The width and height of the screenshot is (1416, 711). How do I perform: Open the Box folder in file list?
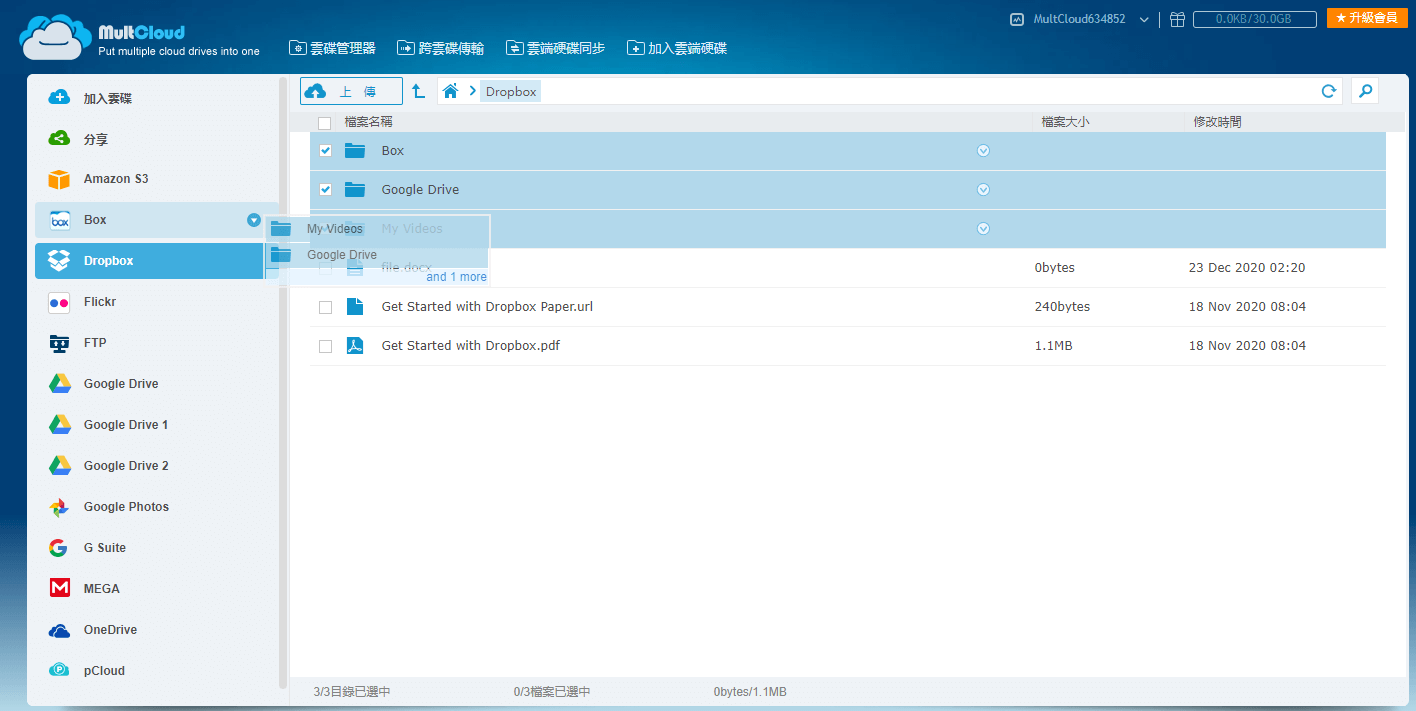point(393,151)
